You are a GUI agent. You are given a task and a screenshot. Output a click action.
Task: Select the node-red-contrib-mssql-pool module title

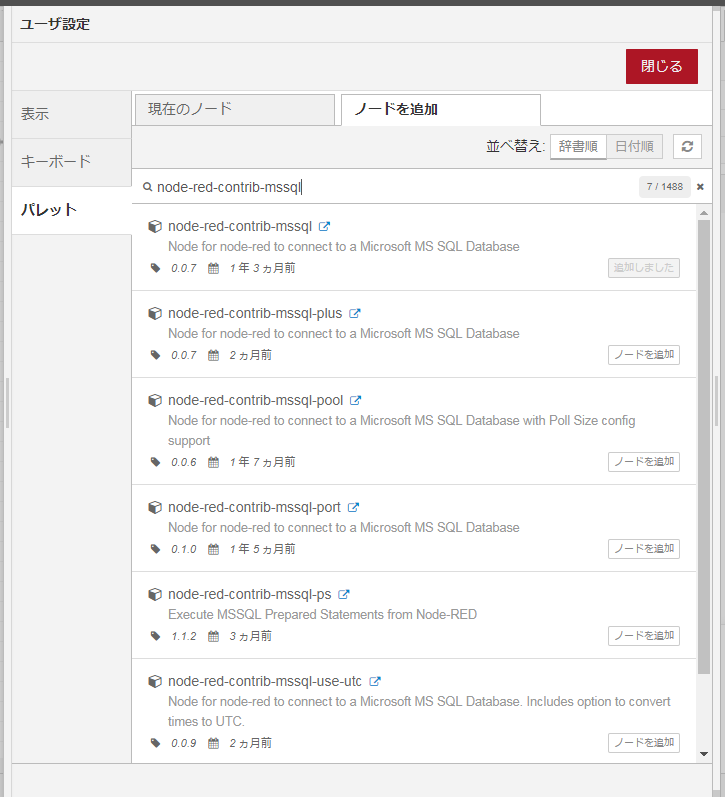256,400
